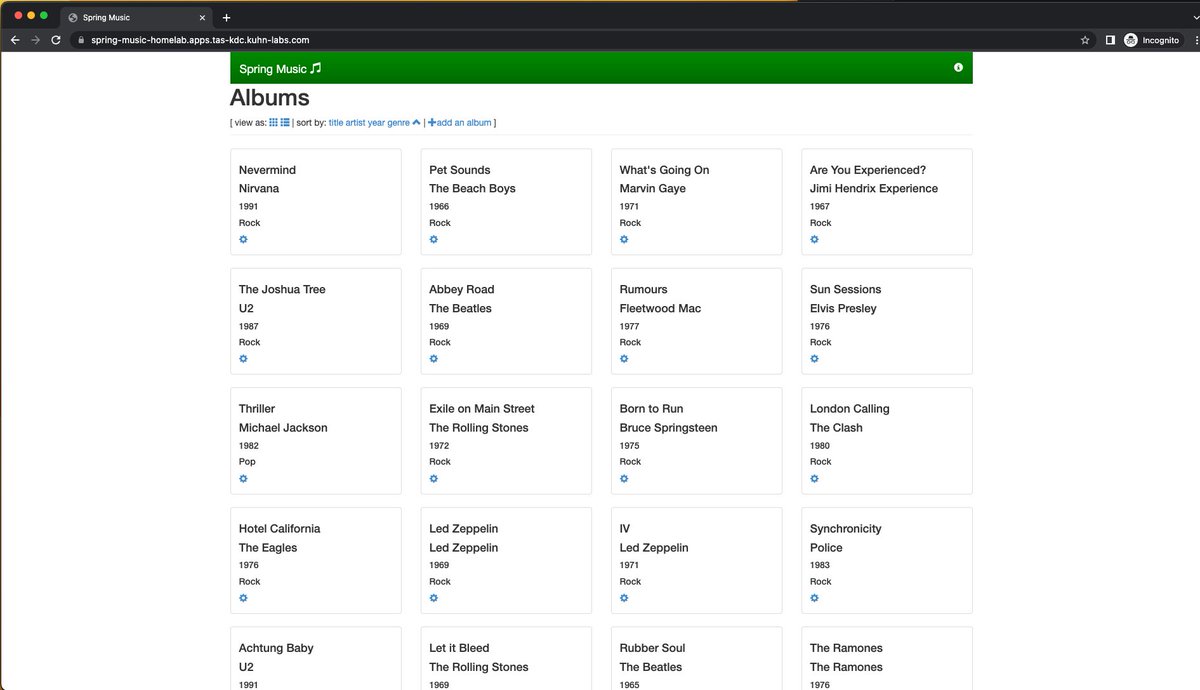Image resolution: width=1200 pixels, height=690 pixels.
Task: Toggle browser side panel icon
Action: coord(1110,40)
